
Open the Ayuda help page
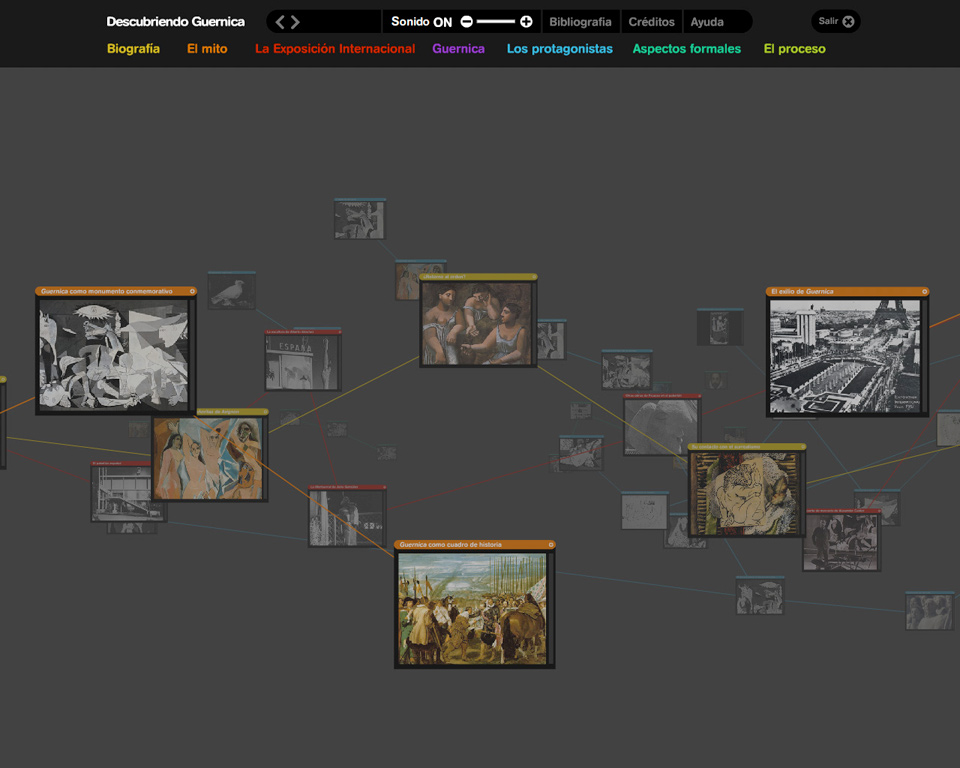(x=707, y=22)
